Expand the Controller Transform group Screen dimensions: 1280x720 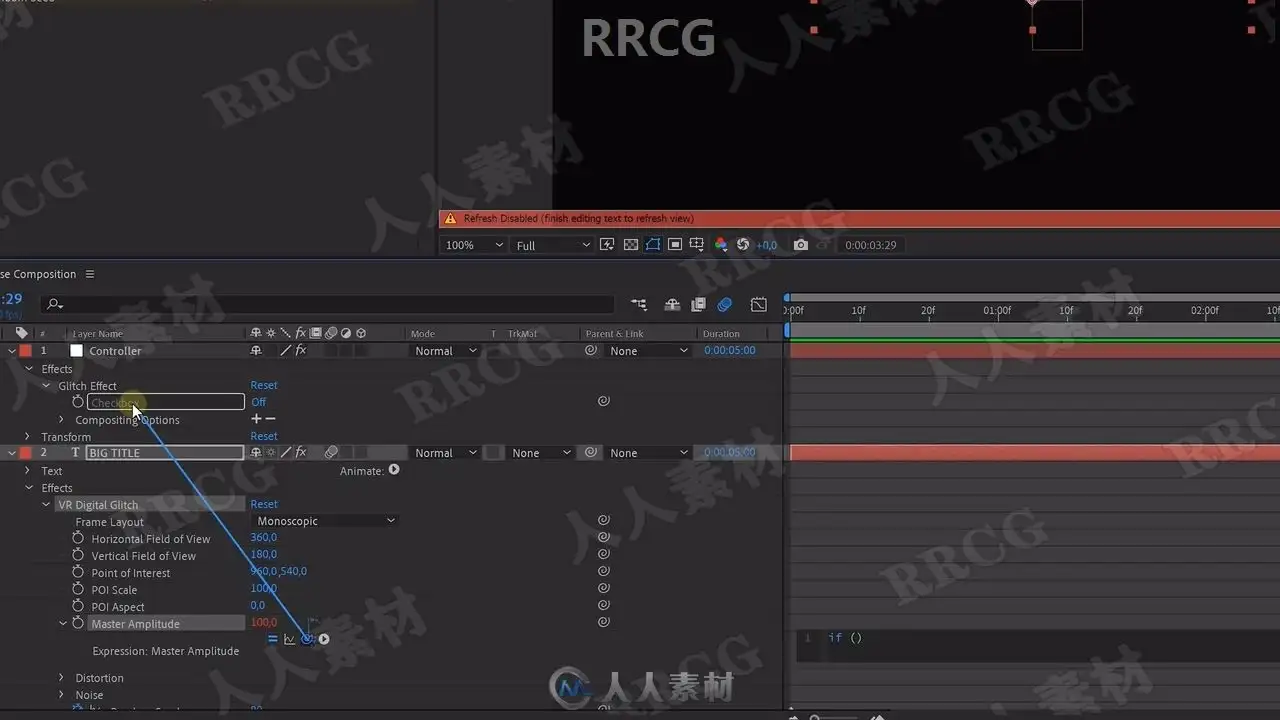pyautogui.click(x=29, y=437)
